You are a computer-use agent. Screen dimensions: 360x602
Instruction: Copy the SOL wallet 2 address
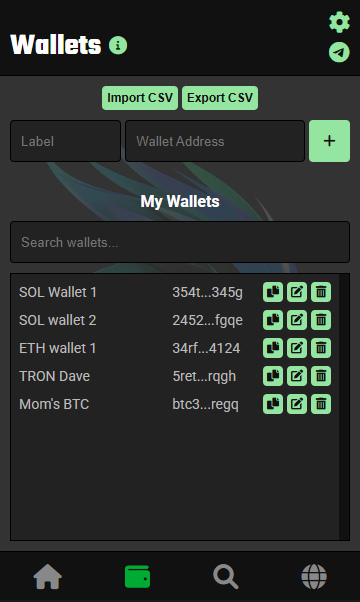click(273, 320)
